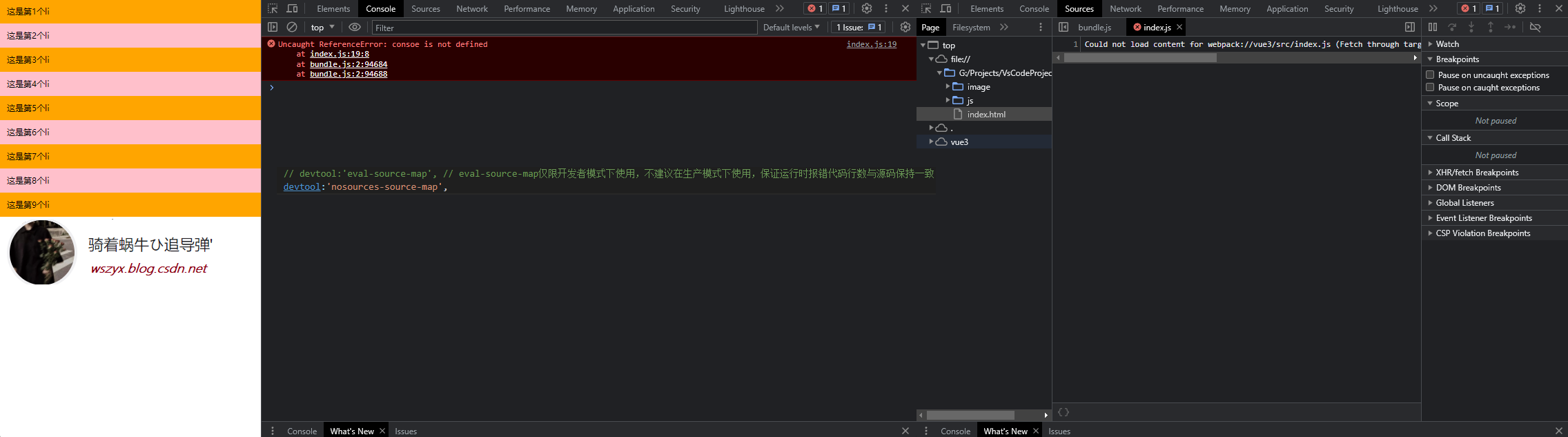Open bundle.js:2:94688 stack trace link
This screenshot has height=437, width=1568.
pyautogui.click(x=349, y=74)
